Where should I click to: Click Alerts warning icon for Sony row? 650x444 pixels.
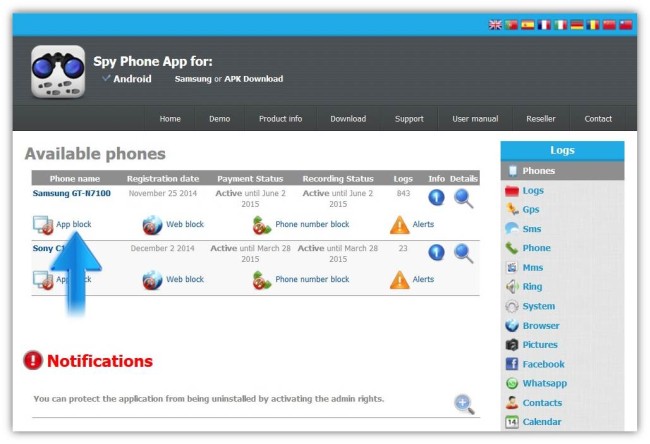pyautogui.click(x=400, y=280)
